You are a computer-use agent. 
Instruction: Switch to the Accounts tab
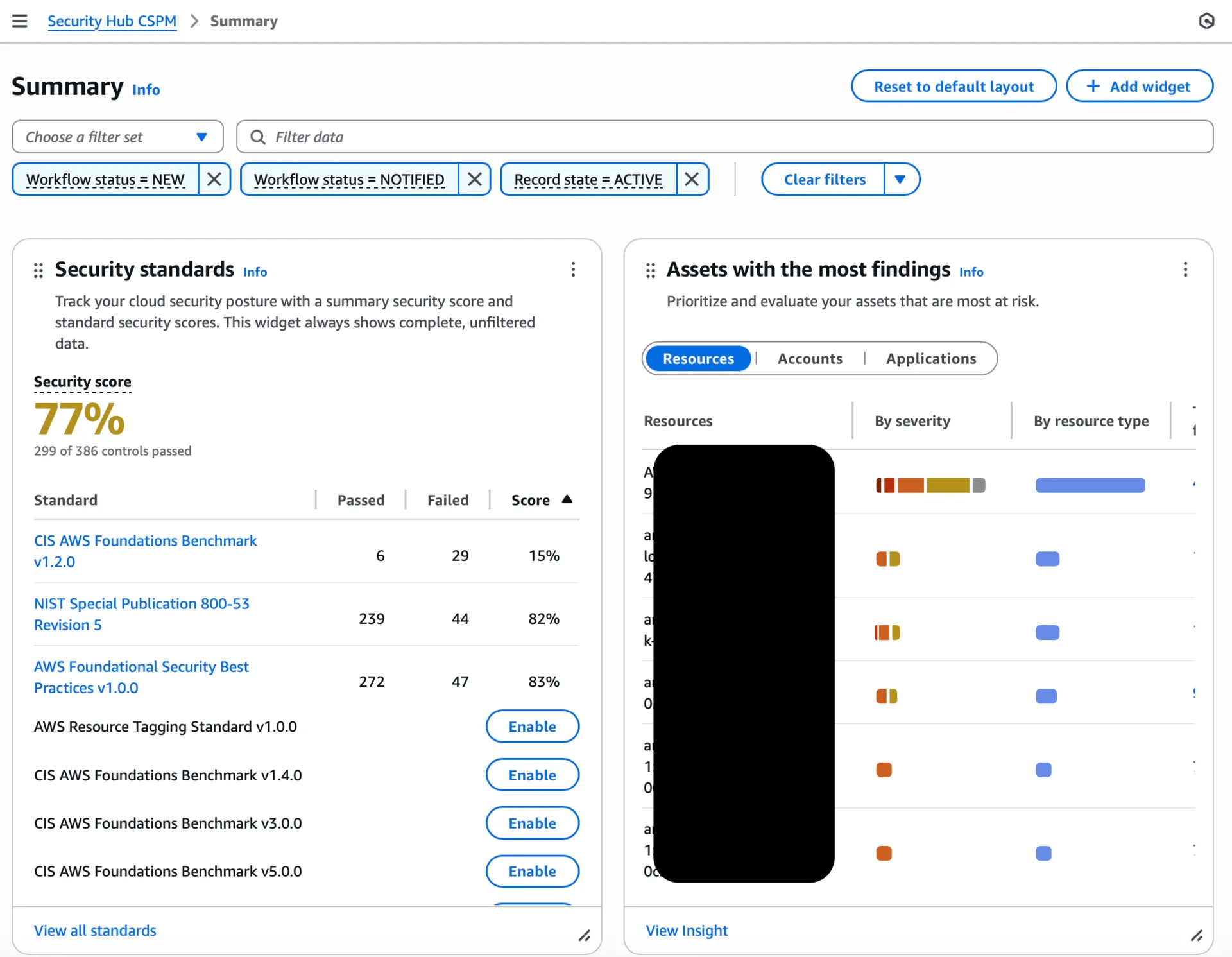810,359
